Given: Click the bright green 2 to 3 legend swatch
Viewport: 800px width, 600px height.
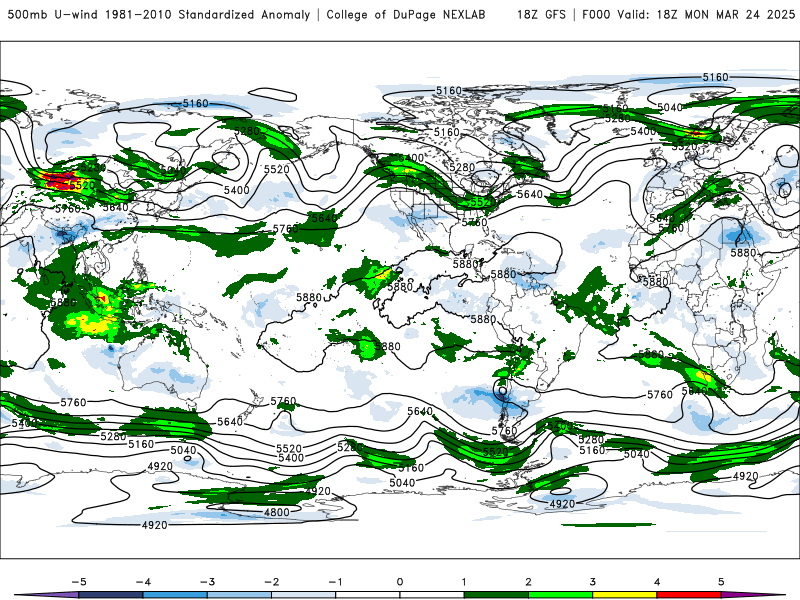Looking at the screenshot, I should tap(561, 595).
